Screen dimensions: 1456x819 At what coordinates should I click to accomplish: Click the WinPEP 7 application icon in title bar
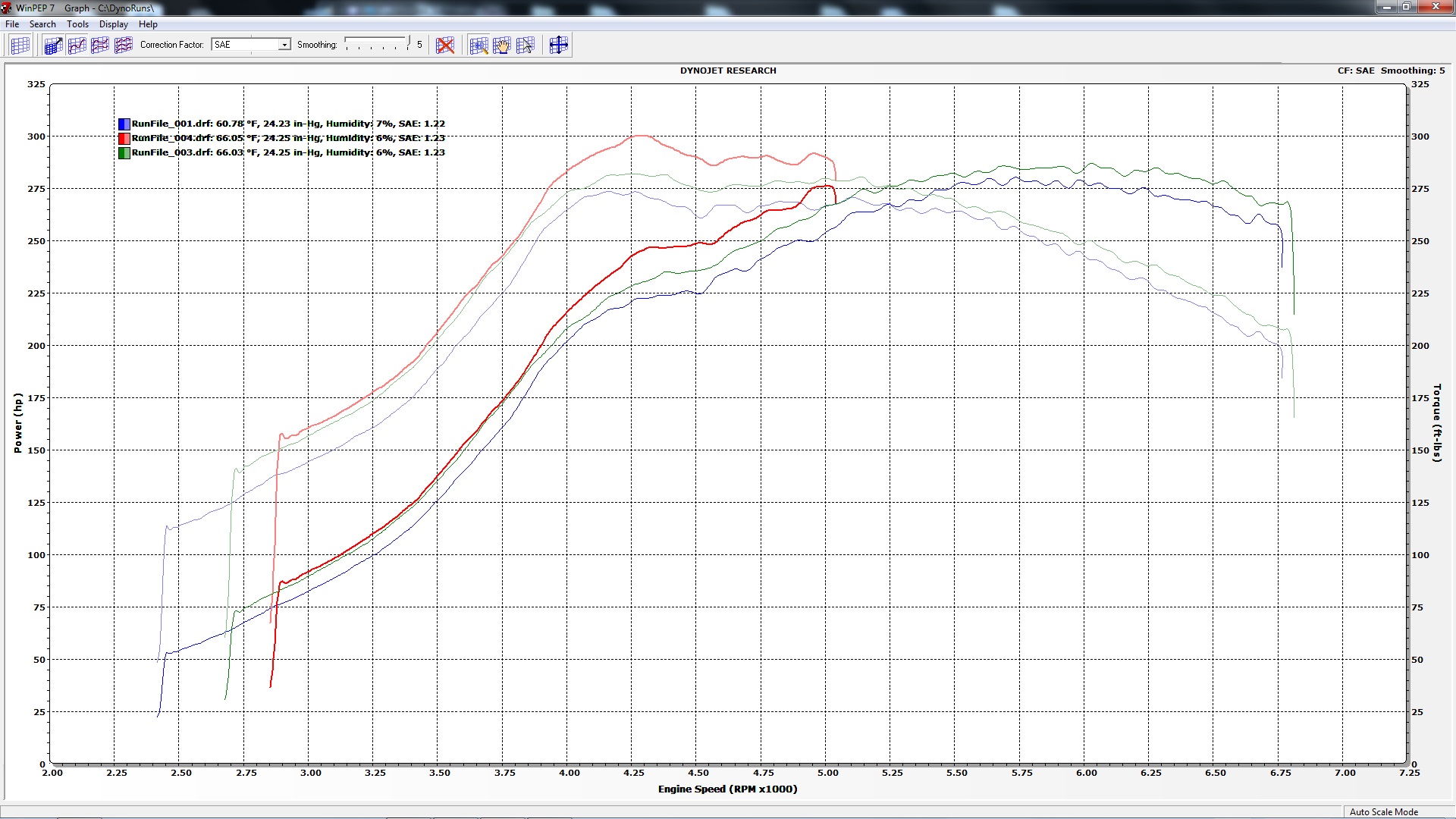pos(7,8)
